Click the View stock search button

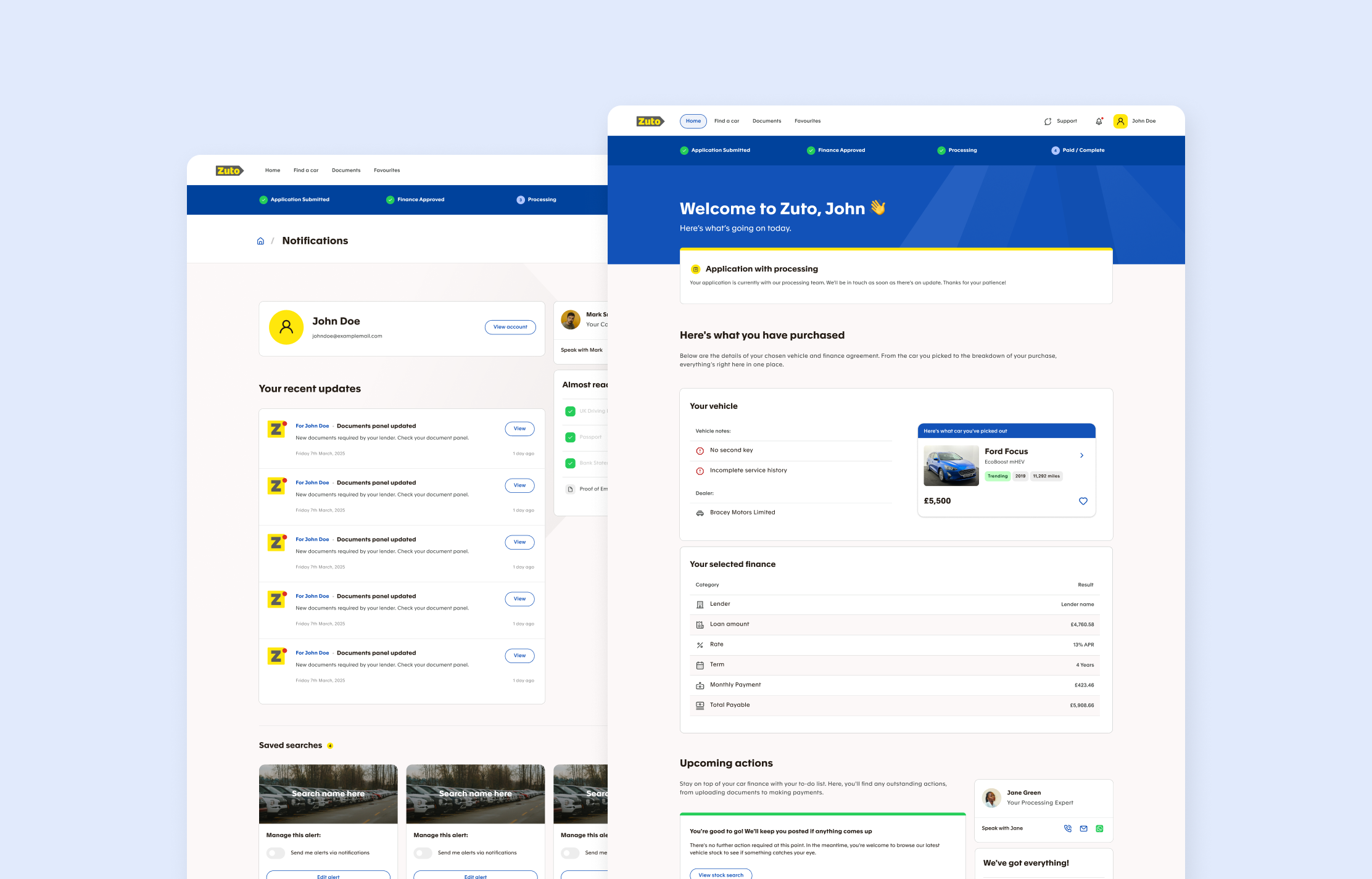pyautogui.click(x=721, y=874)
